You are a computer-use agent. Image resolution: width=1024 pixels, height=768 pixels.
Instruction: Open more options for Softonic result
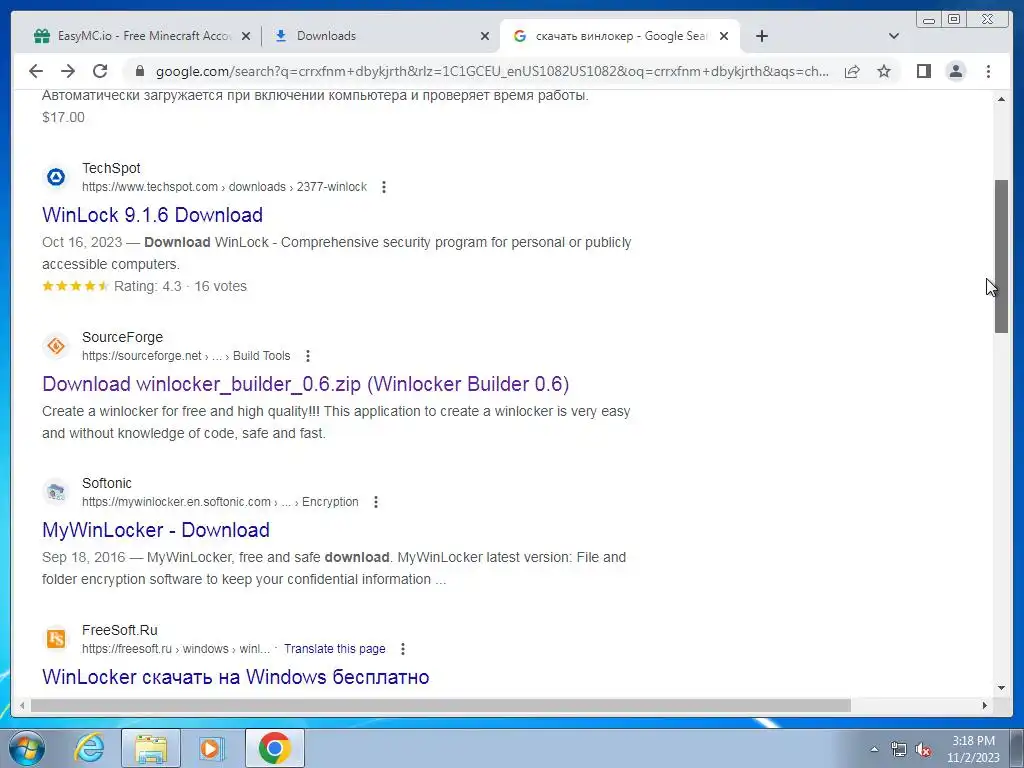pos(376,502)
